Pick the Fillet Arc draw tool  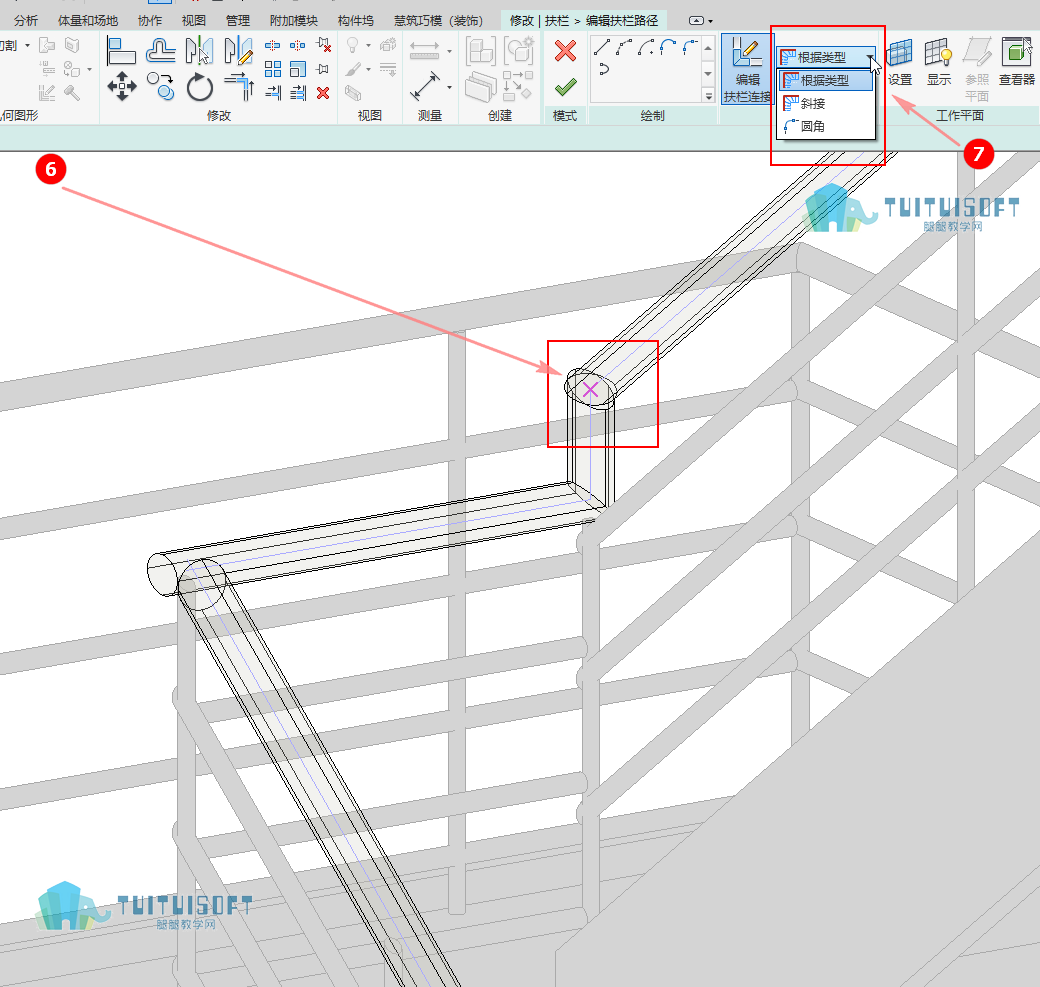coord(690,46)
